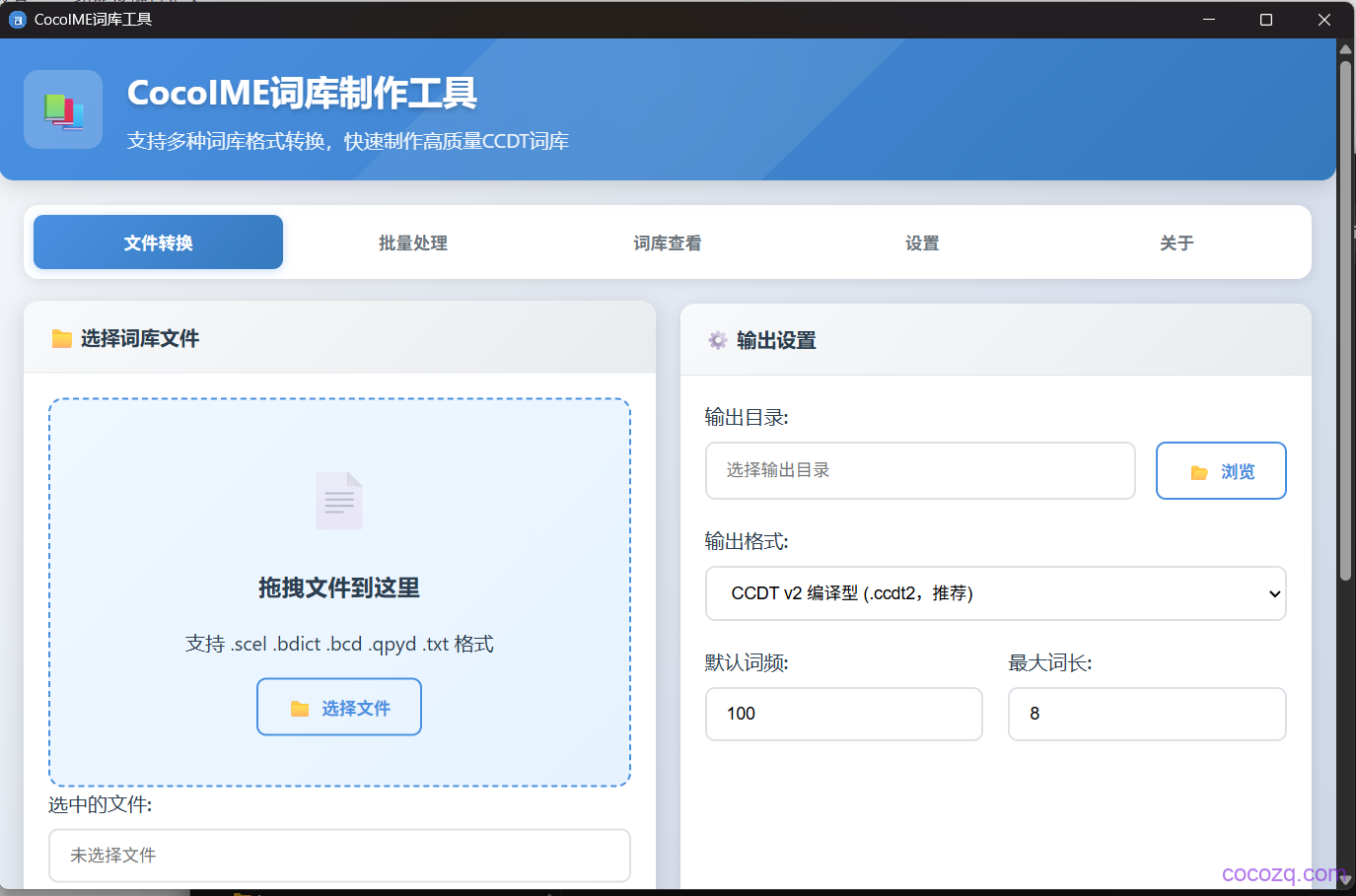
Task: Click the 支持 .scel .bdict .bcd .qpyd .txt 格式 text
Action: 339,644
